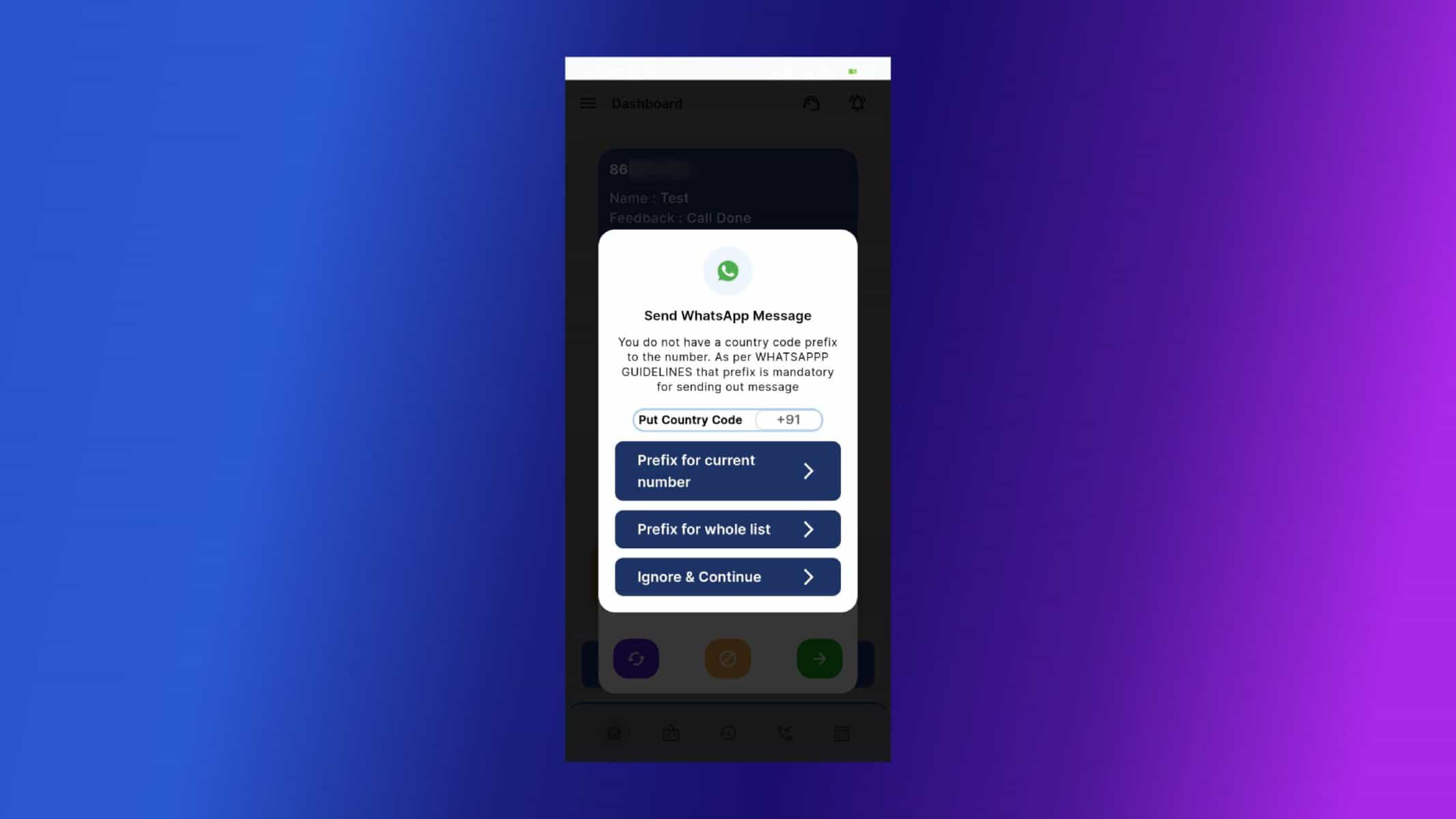Click the shopping bag icon in header

811,103
